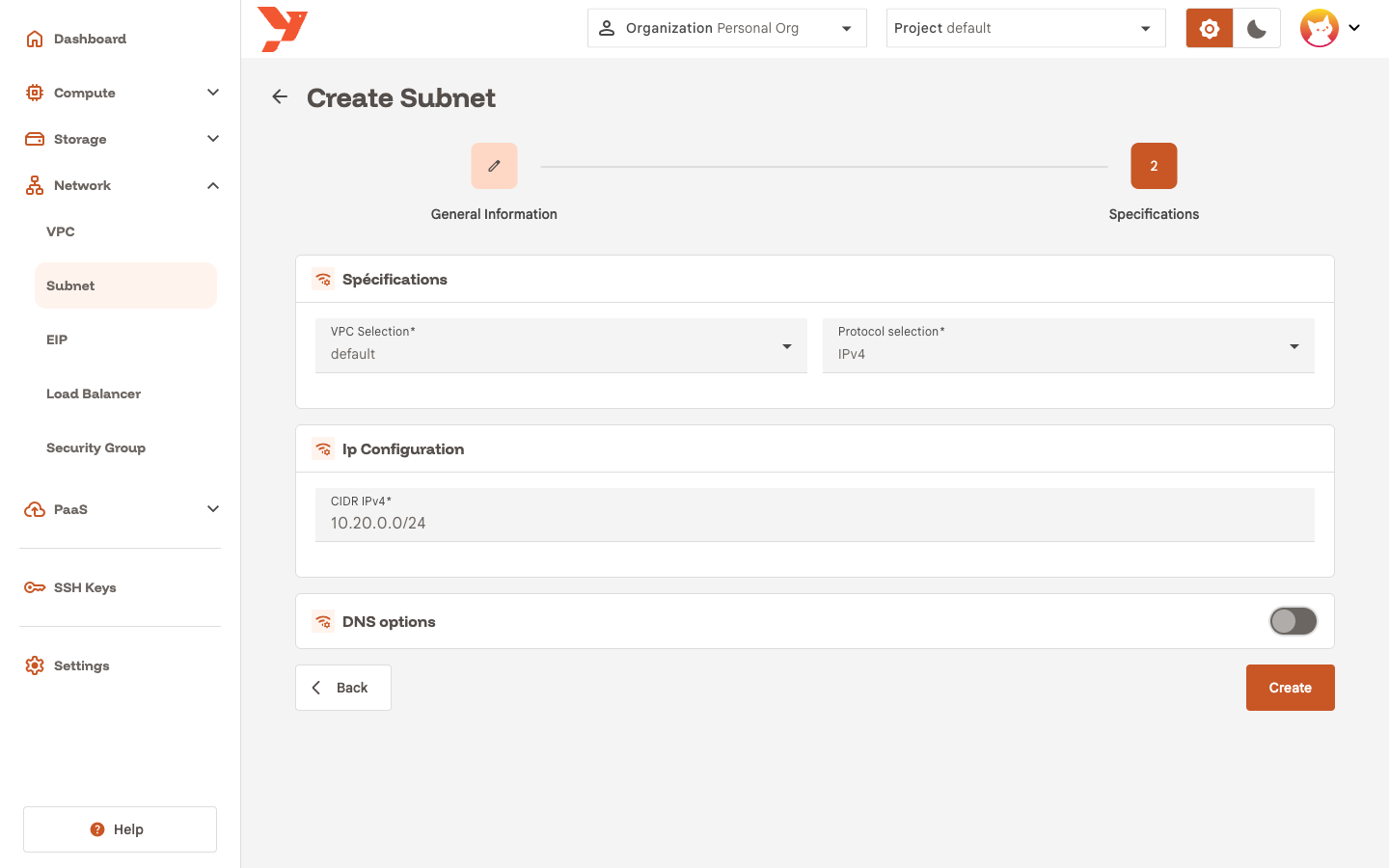Click the Back button
This screenshot has width=1389, height=868.
pyautogui.click(x=343, y=688)
